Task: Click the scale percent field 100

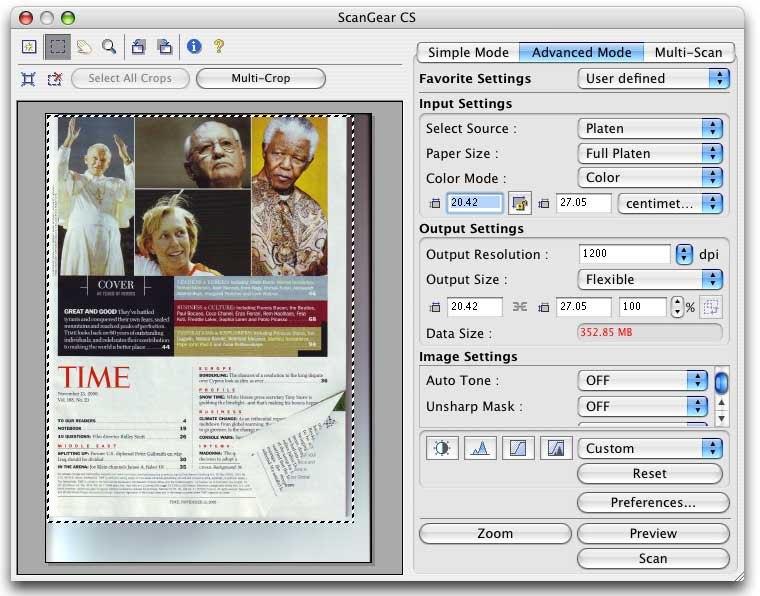Action: [643, 307]
